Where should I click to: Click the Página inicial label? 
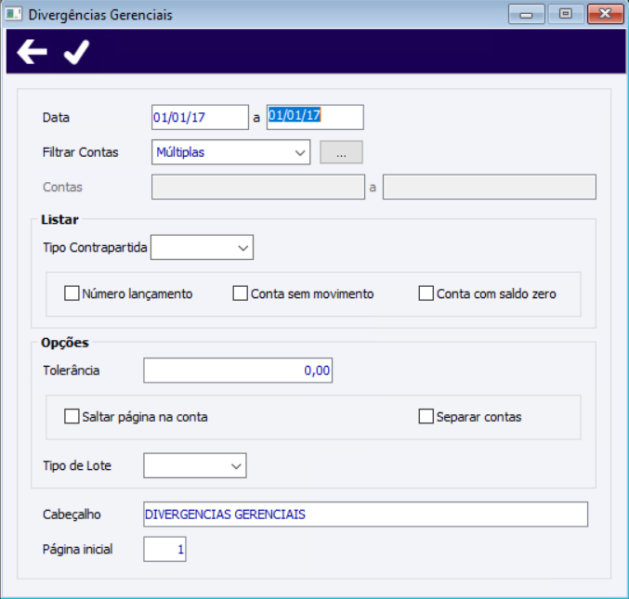(x=77, y=549)
